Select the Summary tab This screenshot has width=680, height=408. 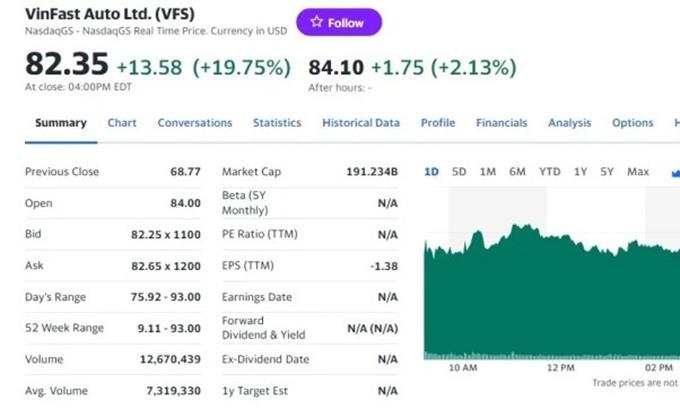(61, 123)
